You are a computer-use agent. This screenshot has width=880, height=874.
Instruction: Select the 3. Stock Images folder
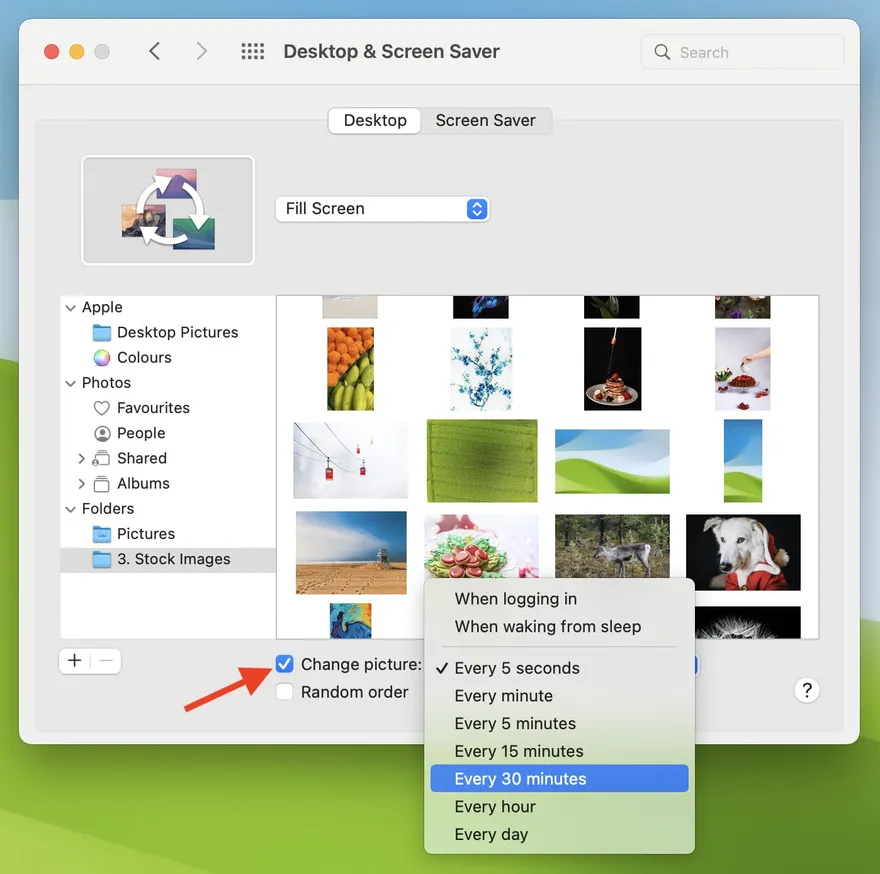pos(173,559)
